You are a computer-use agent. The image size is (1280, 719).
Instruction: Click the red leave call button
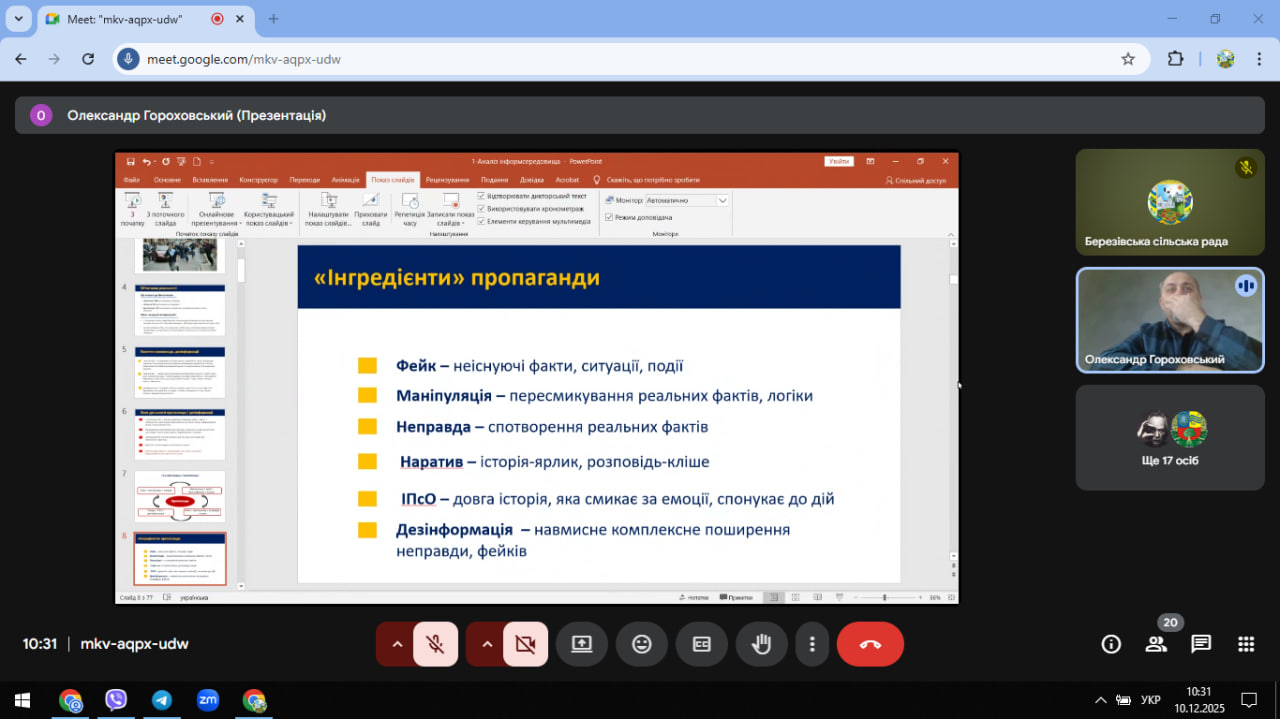pyautogui.click(x=870, y=644)
